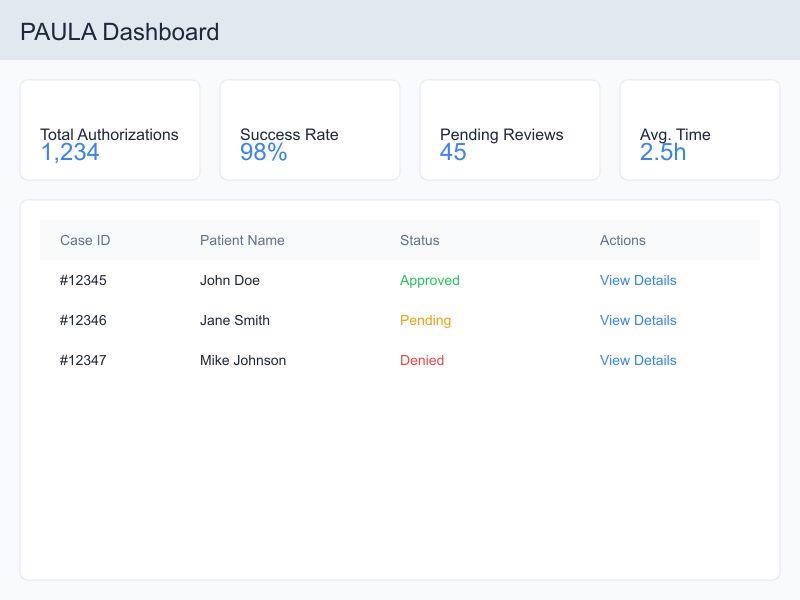Open View Details for Jane Smith

(638, 320)
